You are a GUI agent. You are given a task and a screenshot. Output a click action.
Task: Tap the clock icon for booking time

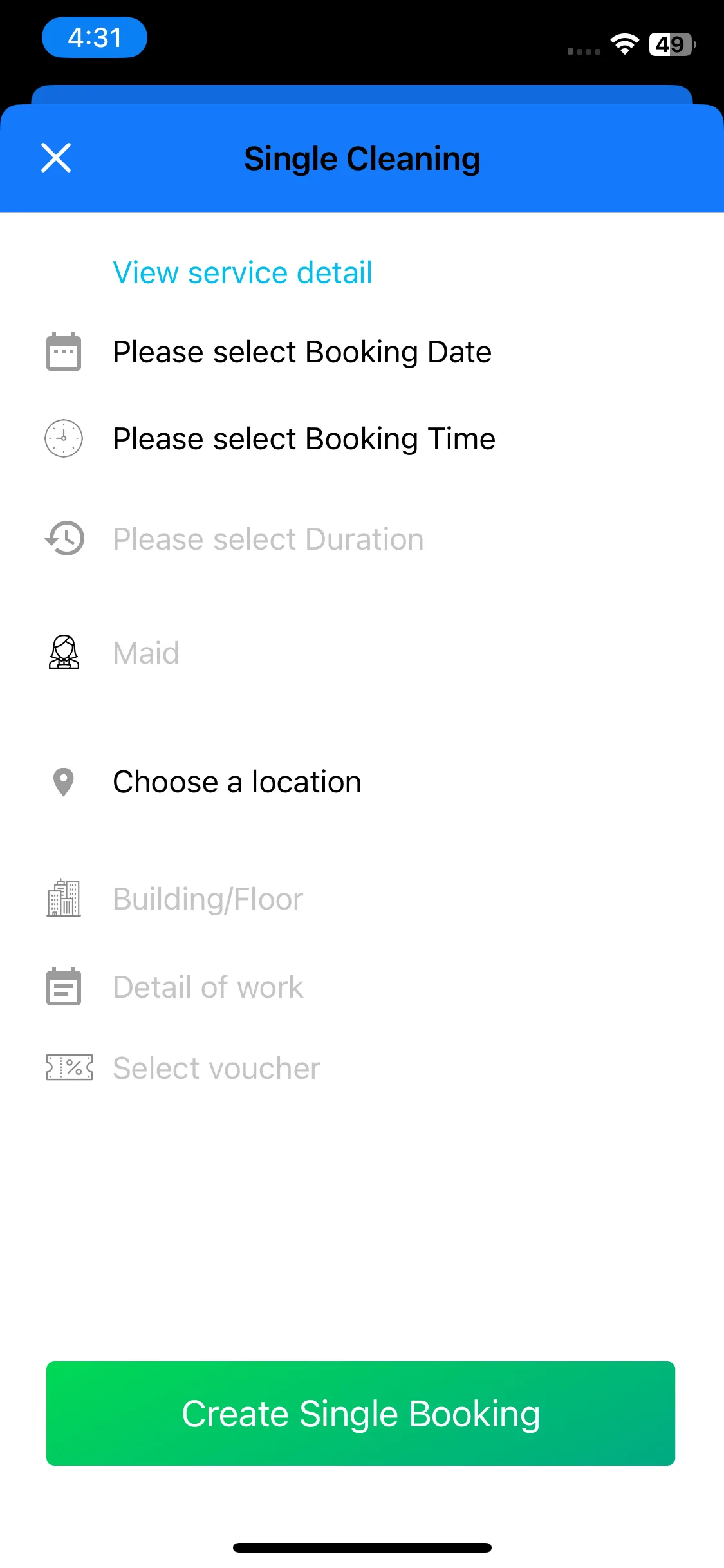[x=64, y=438]
